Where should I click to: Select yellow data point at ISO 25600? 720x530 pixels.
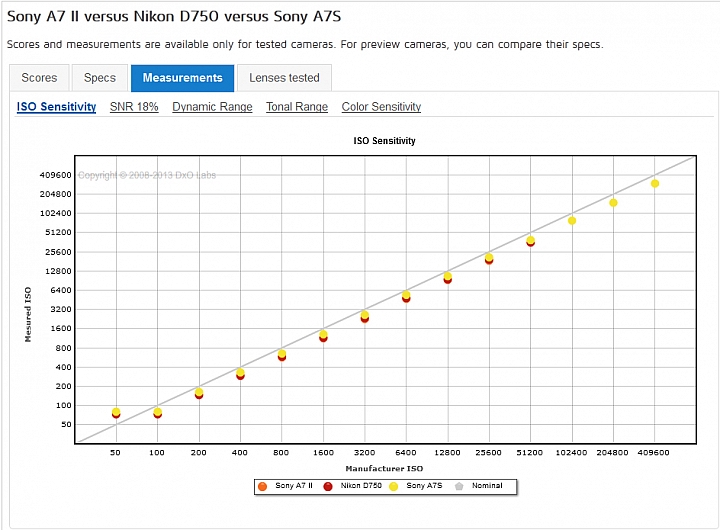pos(489,258)
